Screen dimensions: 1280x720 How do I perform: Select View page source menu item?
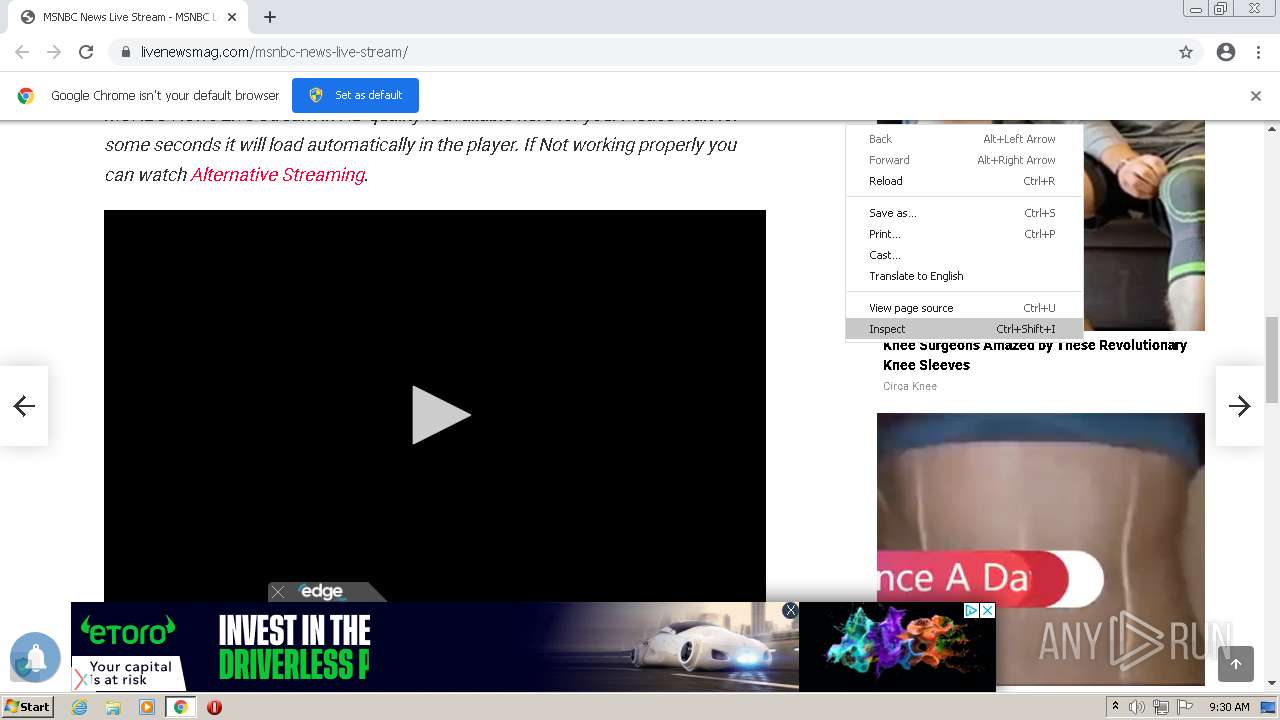pyautogui.click(x=964, y=308)
